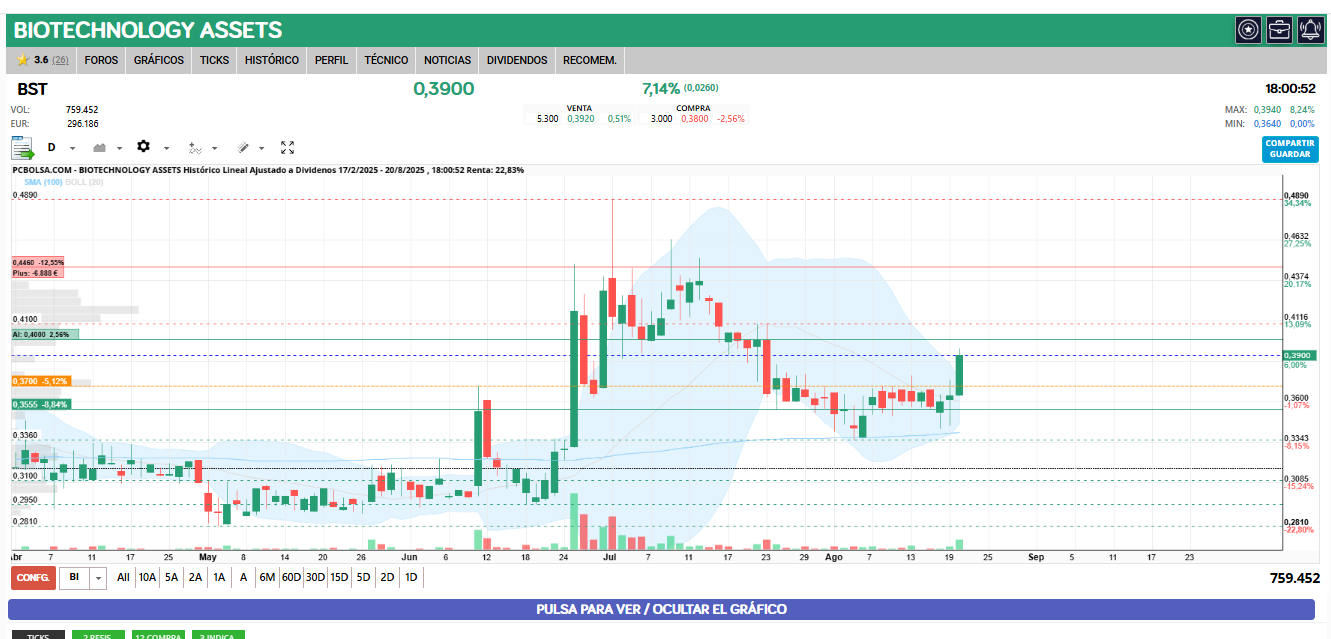This screenshot has width=1331, height=639.
Task: Open the portfolio briefcase icon
Action: [1279, 30]
